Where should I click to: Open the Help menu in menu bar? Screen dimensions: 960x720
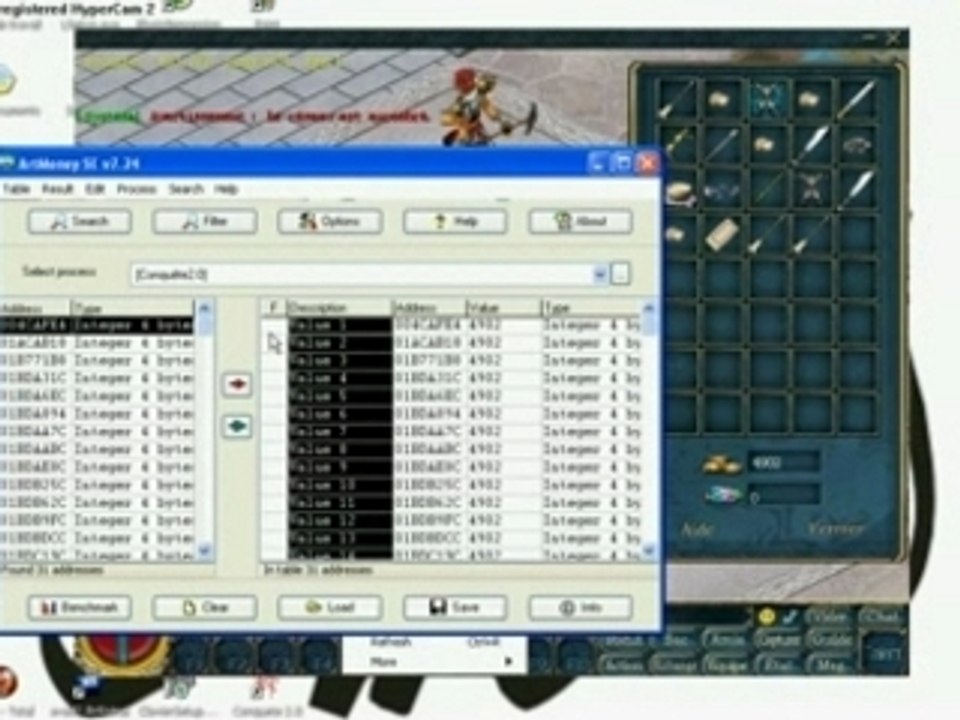226,189
